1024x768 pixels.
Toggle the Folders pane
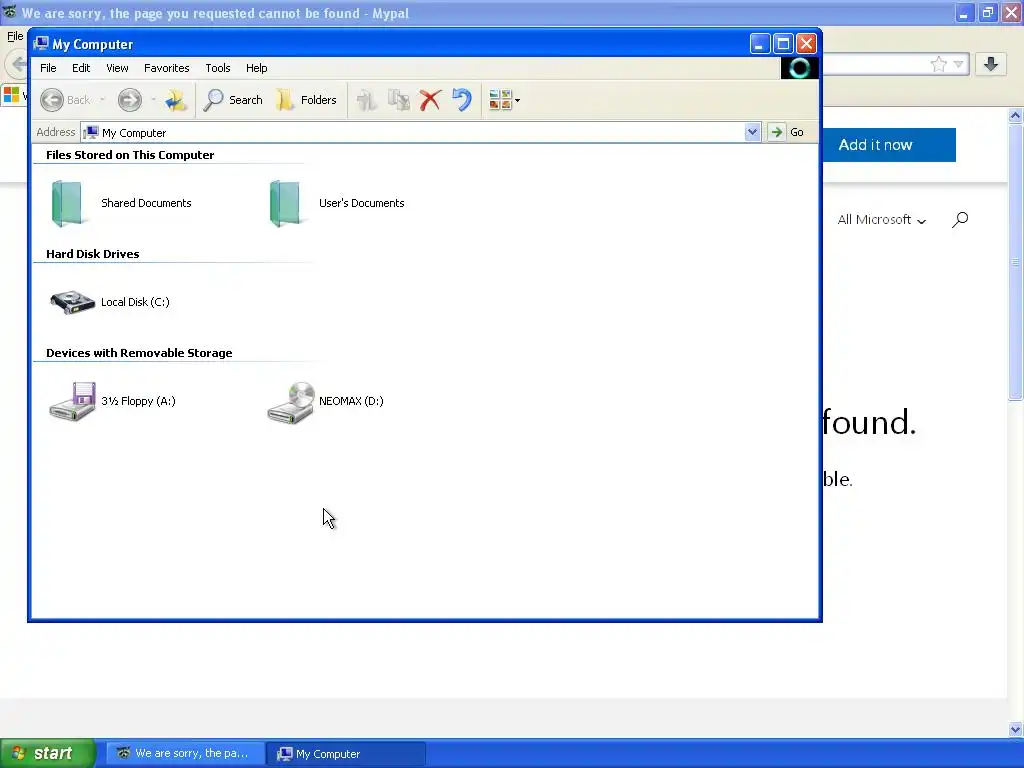306,100
